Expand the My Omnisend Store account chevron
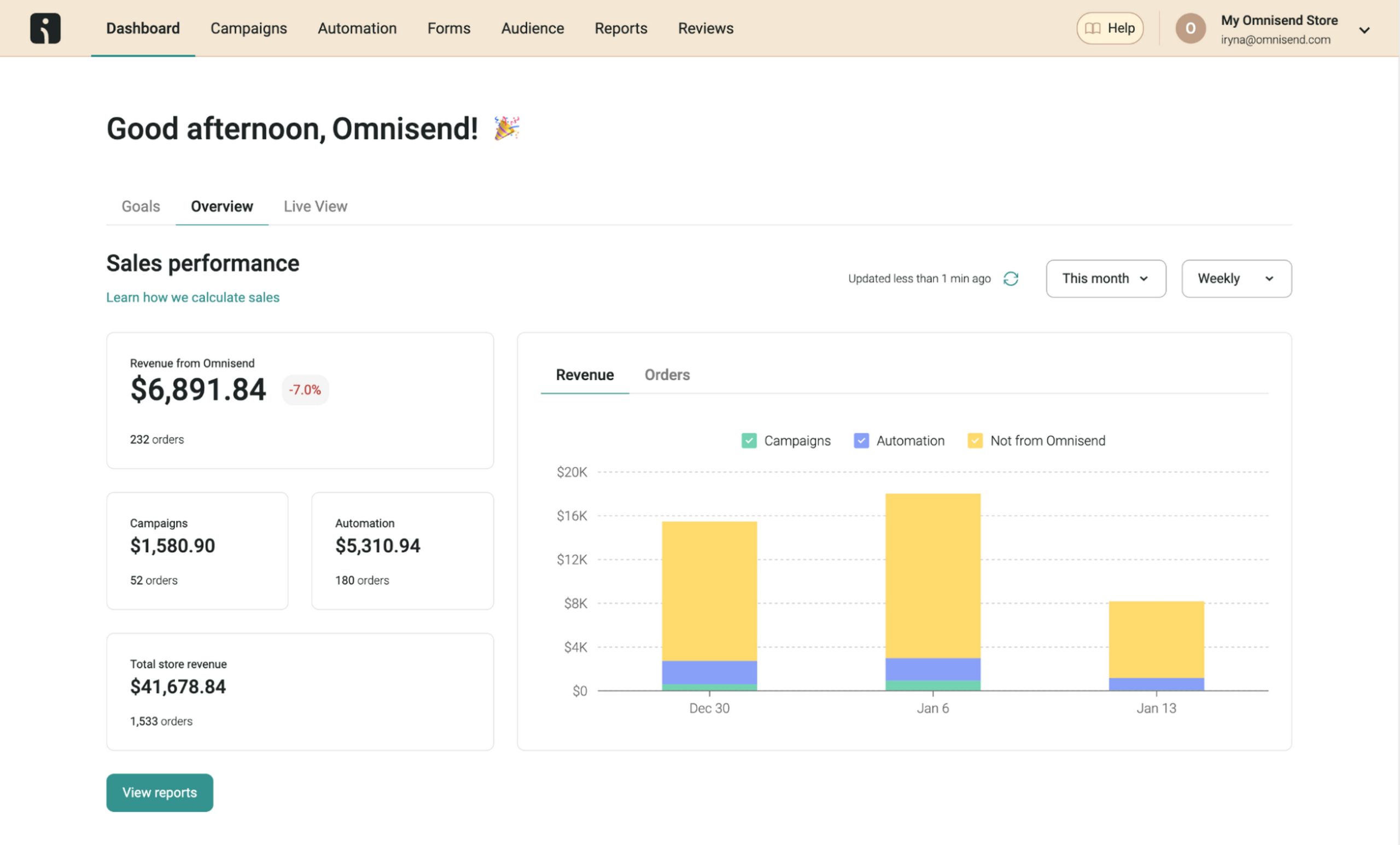The image size is (1400, 845). point(1364,30)
